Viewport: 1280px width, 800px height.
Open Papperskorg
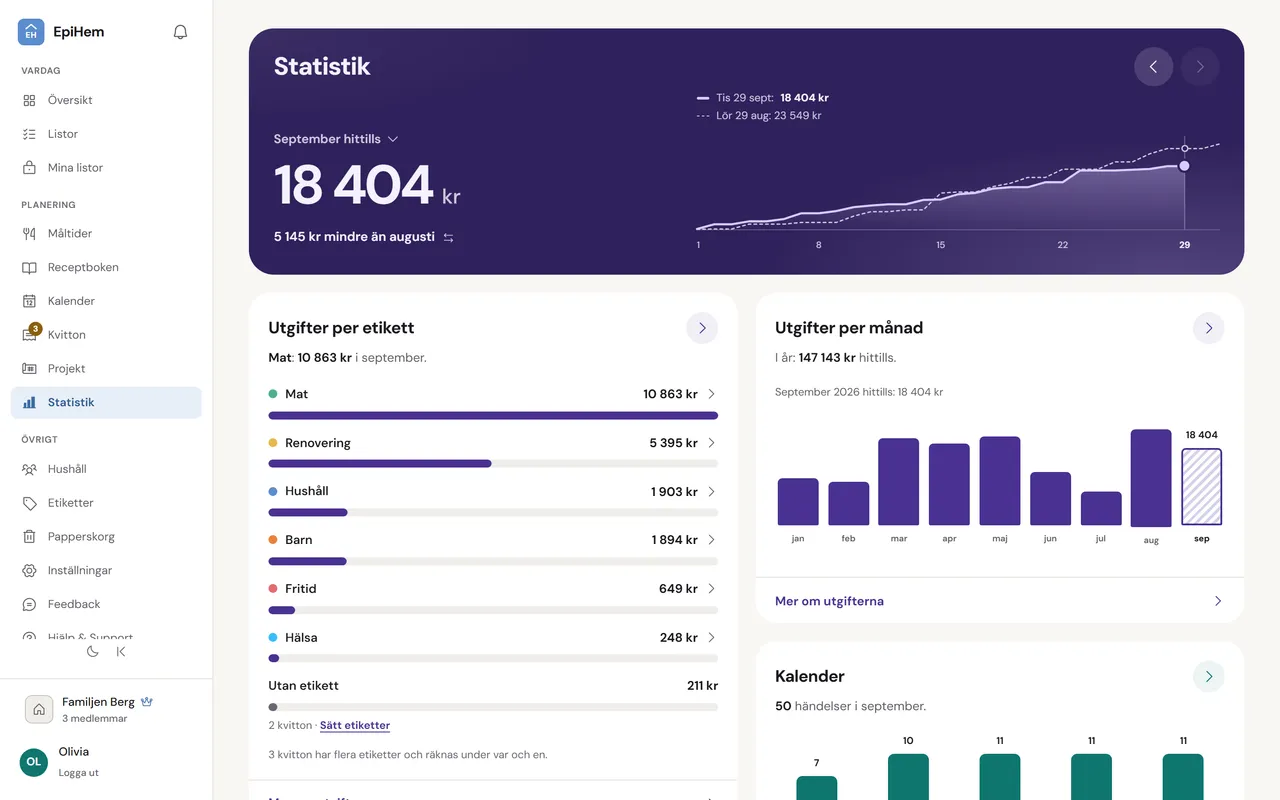[x=106, y=537]
